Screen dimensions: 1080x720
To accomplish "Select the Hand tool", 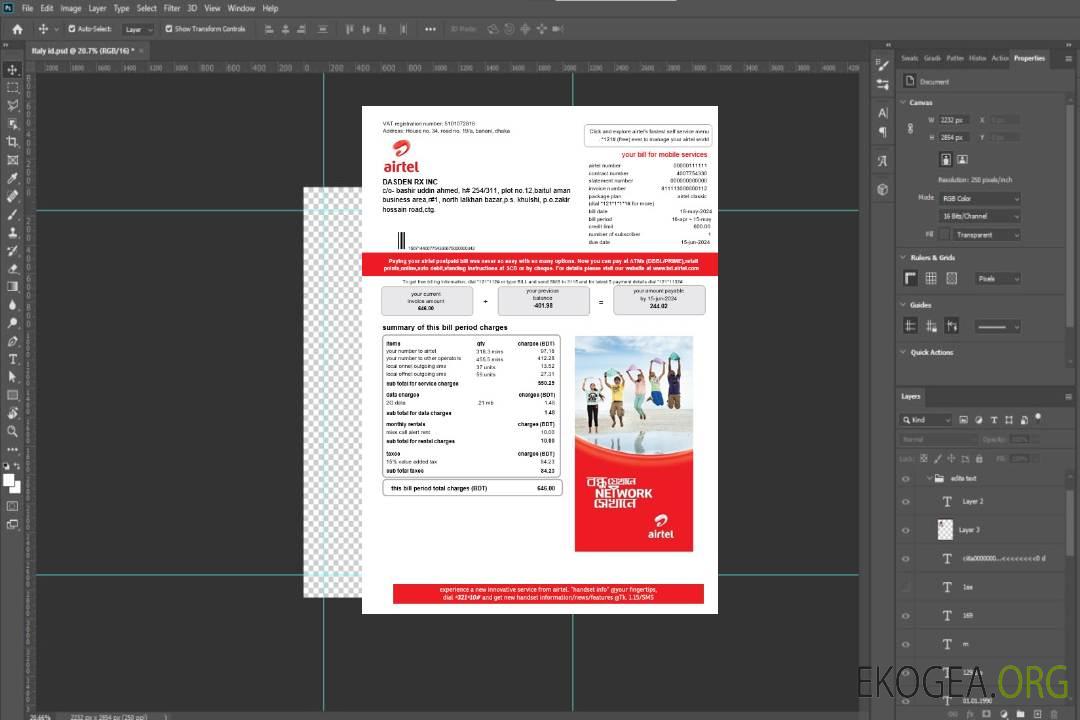I will [12, 413].
